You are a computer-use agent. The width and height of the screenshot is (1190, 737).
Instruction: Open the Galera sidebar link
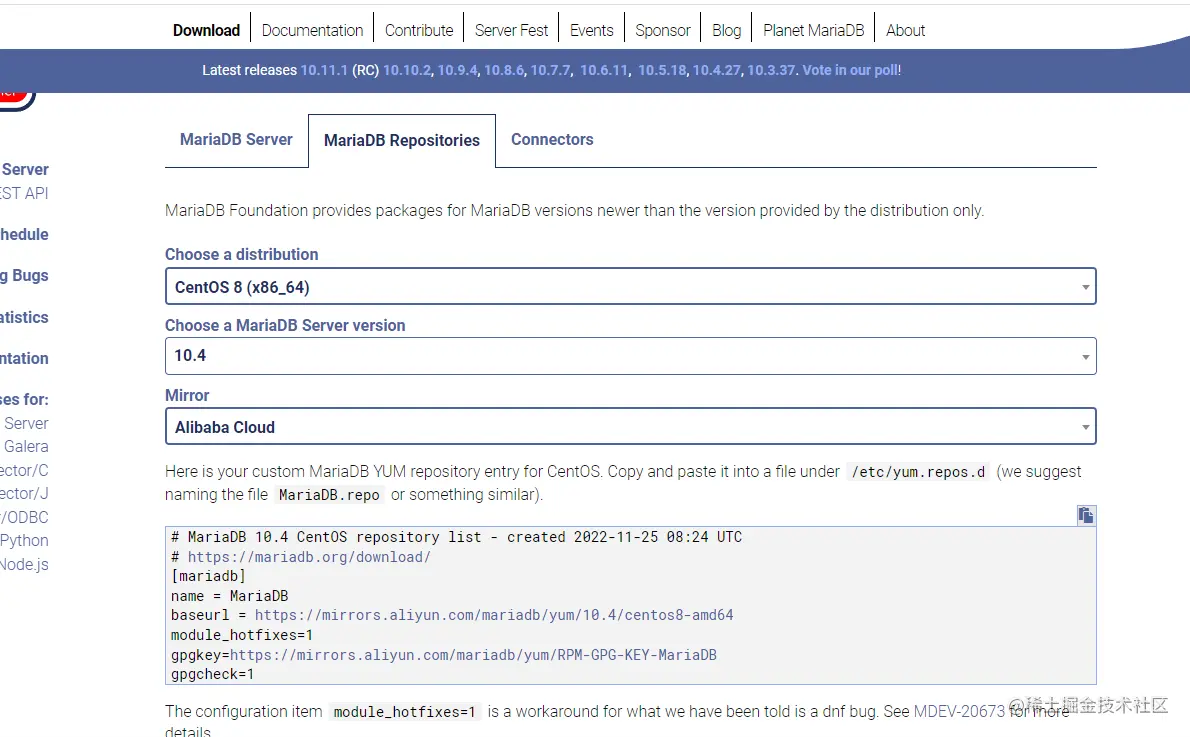26,446
